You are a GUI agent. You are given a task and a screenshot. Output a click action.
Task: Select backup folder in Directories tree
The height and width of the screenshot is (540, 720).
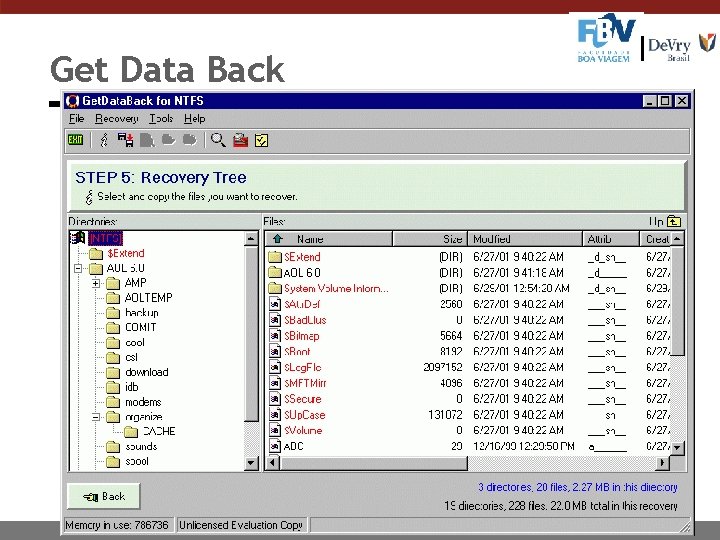pyautogui.click(x=142, y=313)
